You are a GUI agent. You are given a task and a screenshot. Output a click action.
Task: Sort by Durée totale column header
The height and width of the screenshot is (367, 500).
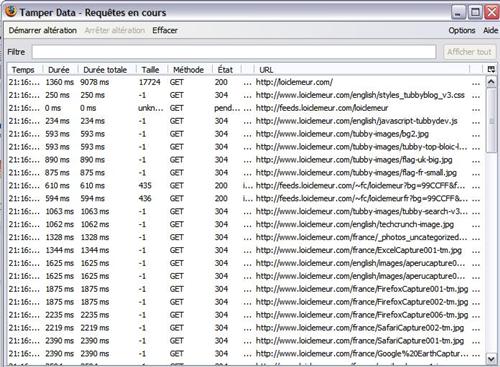point(105,70)
